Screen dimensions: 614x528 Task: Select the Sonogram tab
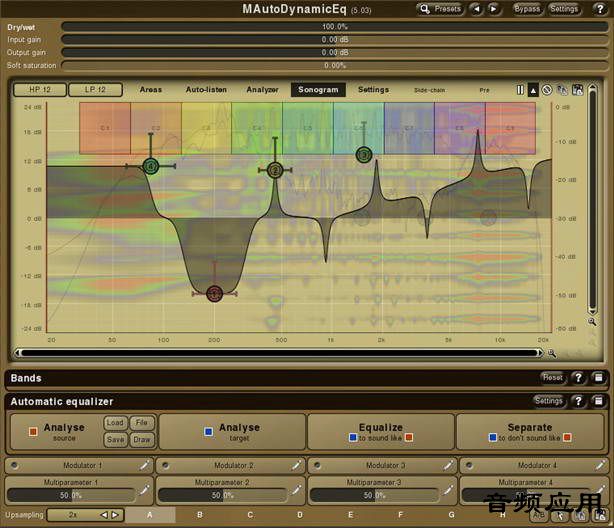pyautogui.click(x=318, y=90)
